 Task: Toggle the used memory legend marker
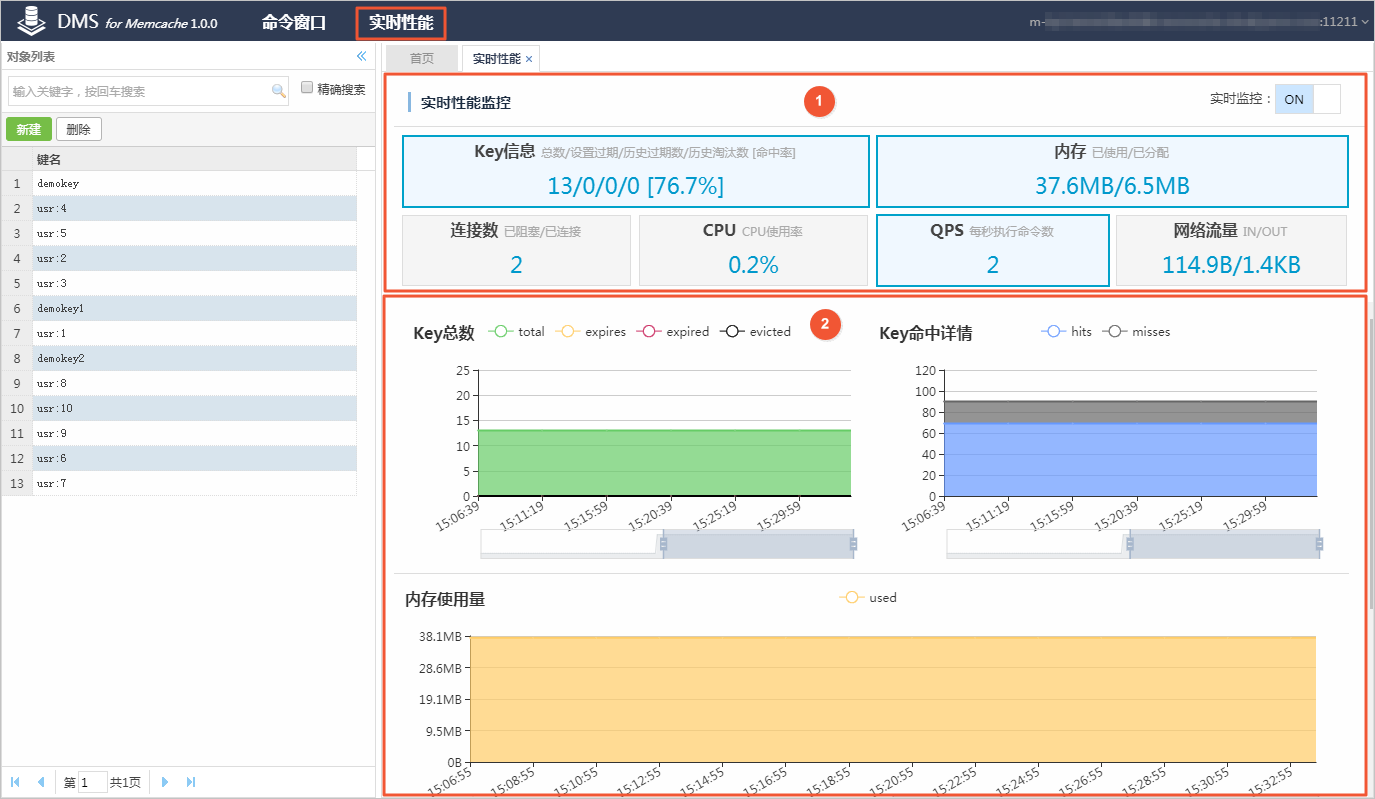[851, 598]
